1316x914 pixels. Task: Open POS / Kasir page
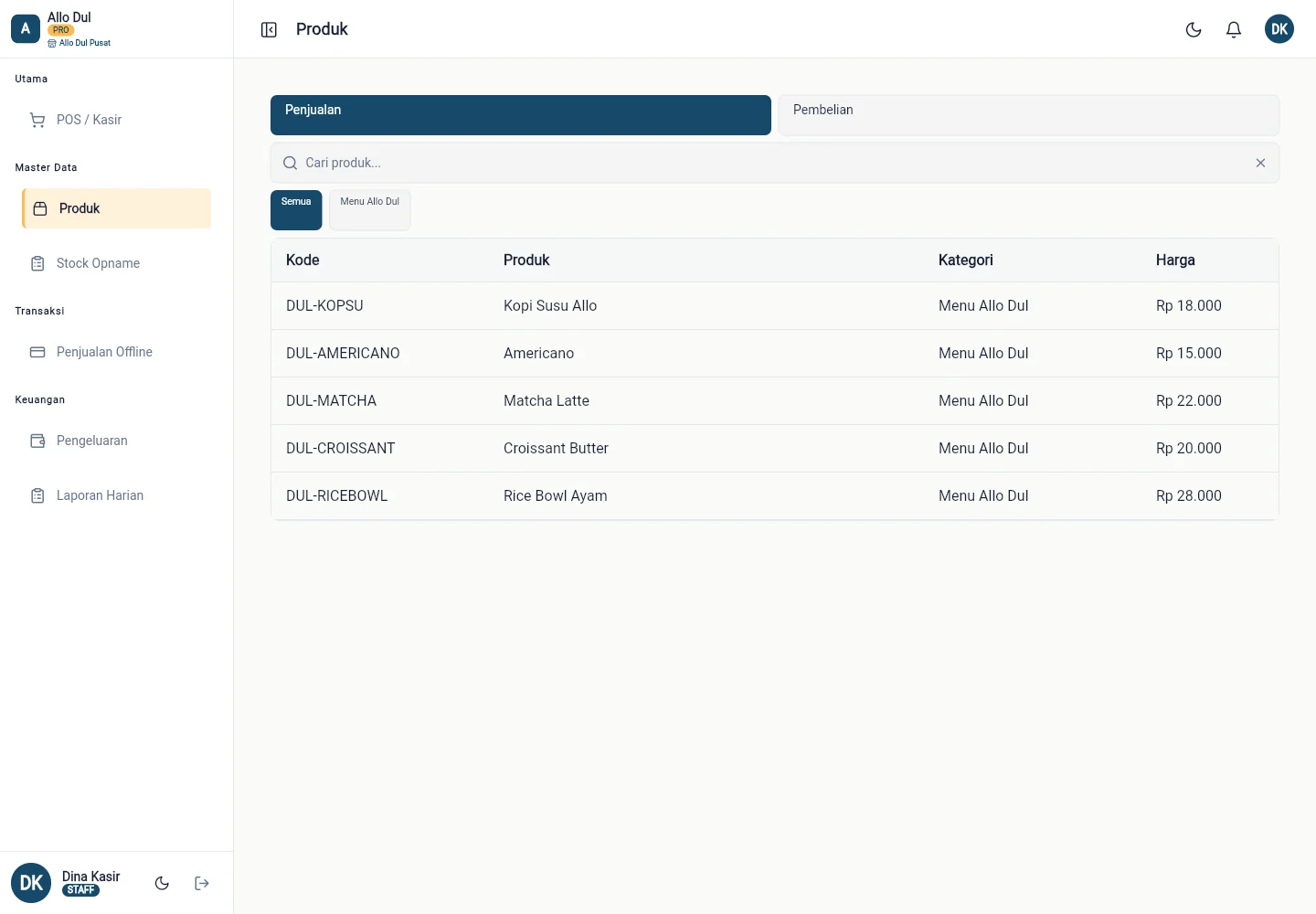point(117,120)
